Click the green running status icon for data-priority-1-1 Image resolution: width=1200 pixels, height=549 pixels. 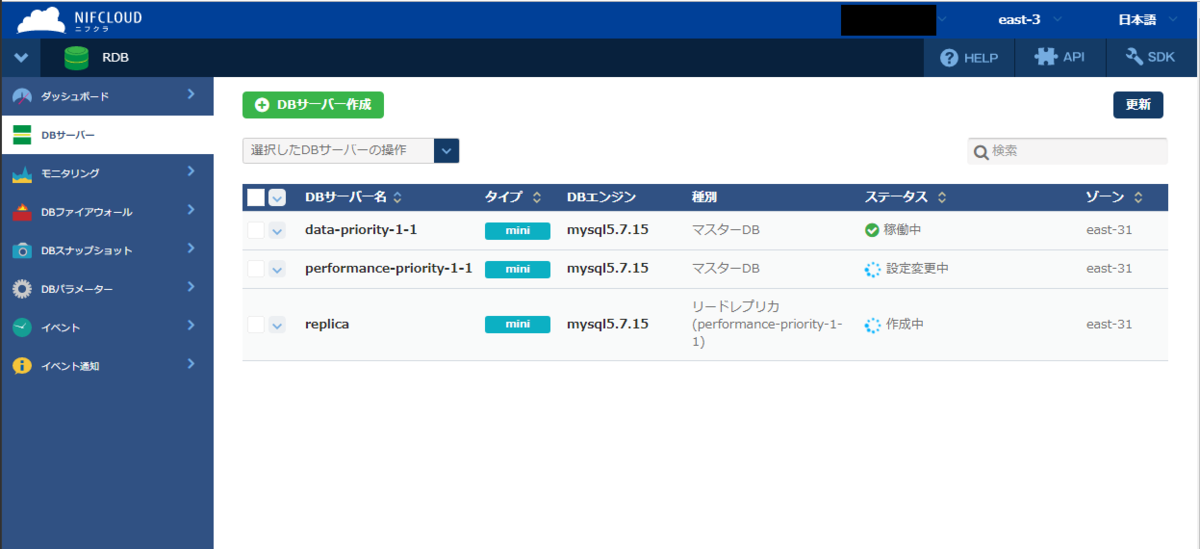tap(872, 230)
